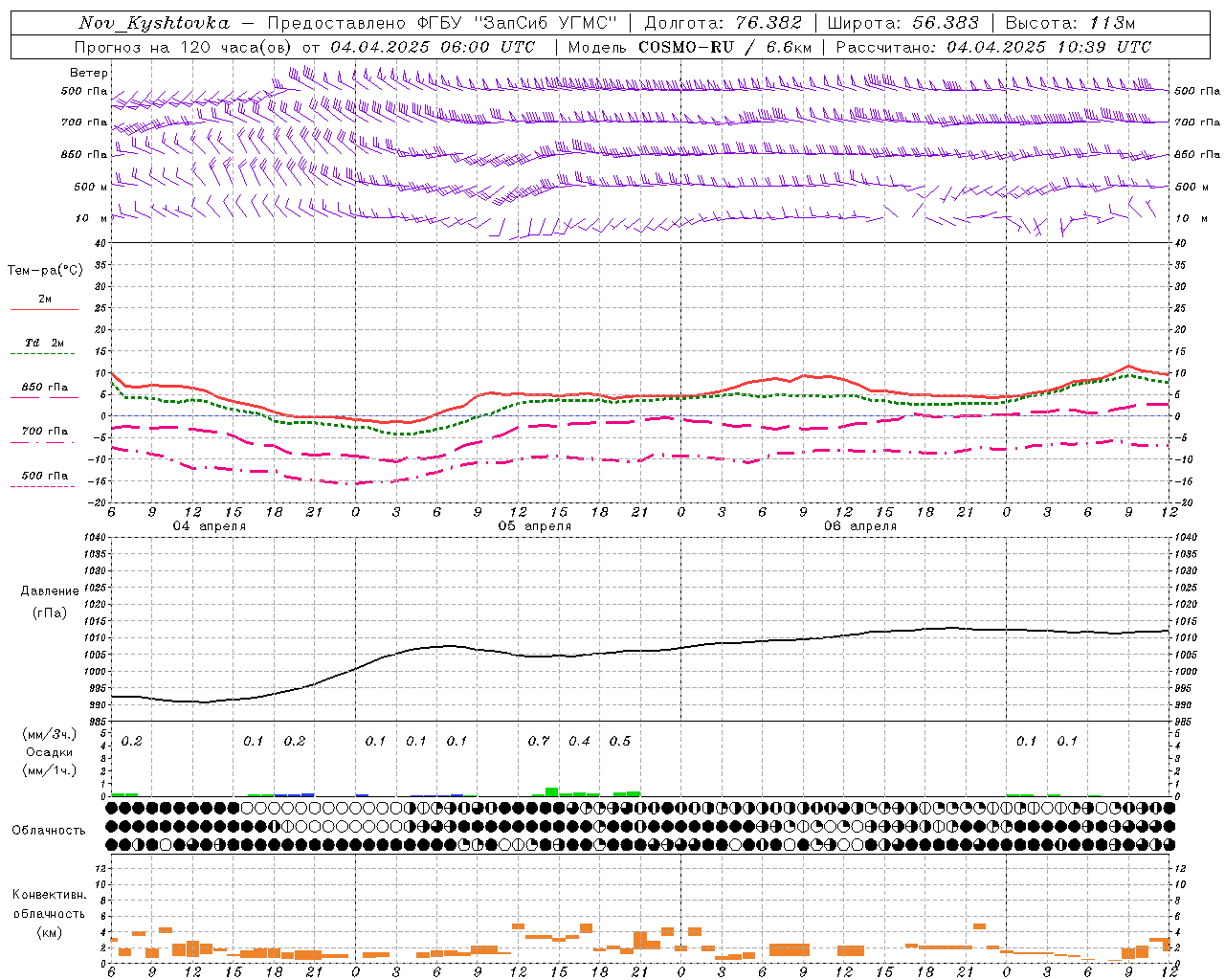Click the station name Nov_Kyshtovka
1225x980 pixels.
[154, 23]
